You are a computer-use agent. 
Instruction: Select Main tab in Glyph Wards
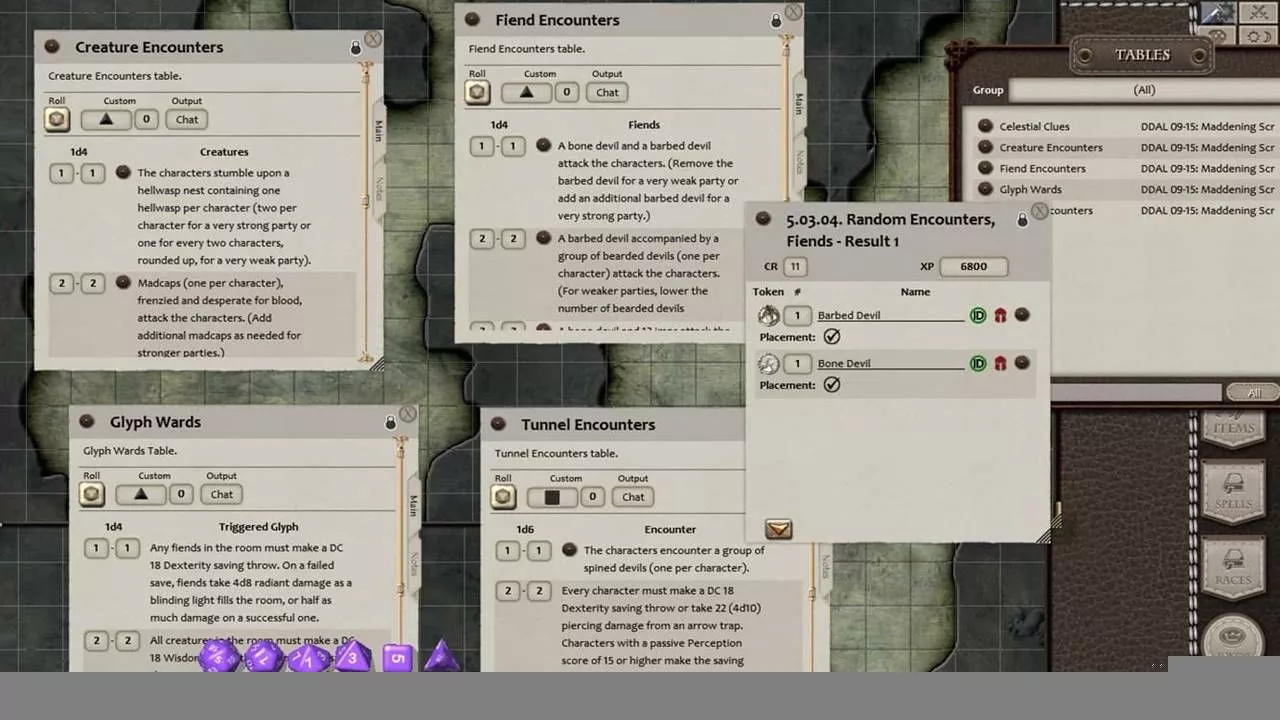pos(414,505)
